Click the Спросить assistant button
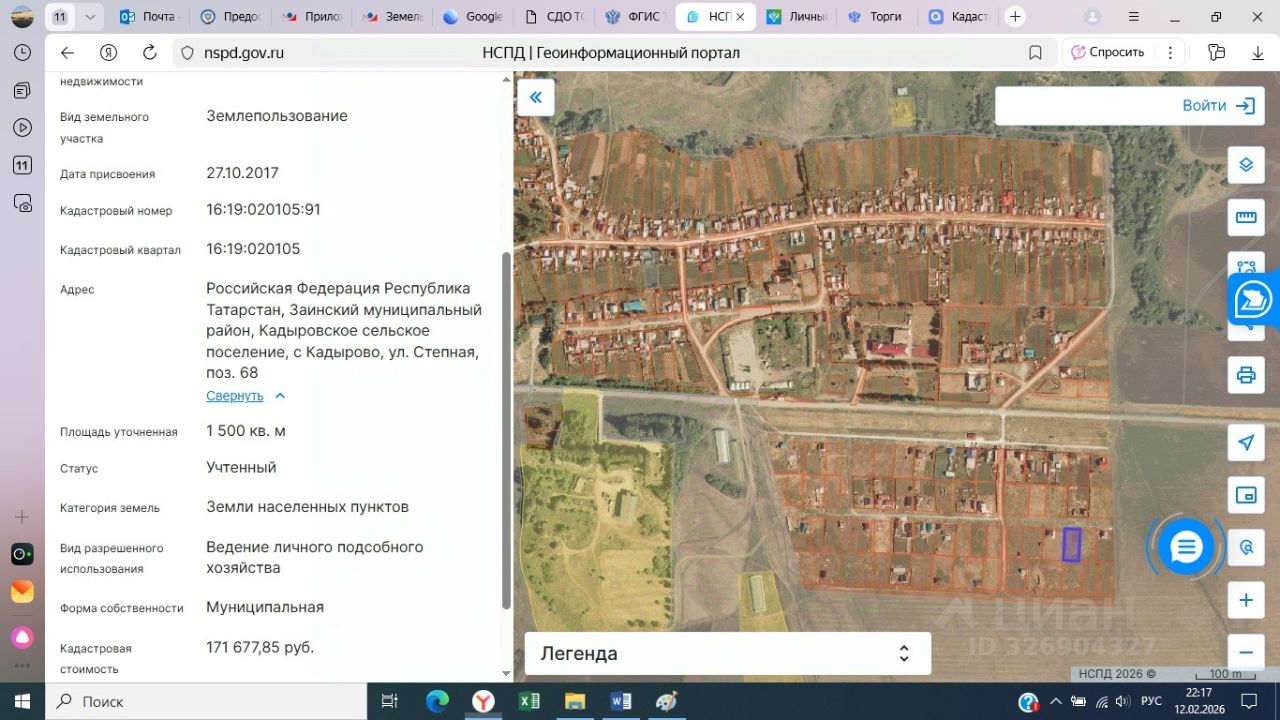This screenshot has height=720, width=1280. pos(1108,53)
